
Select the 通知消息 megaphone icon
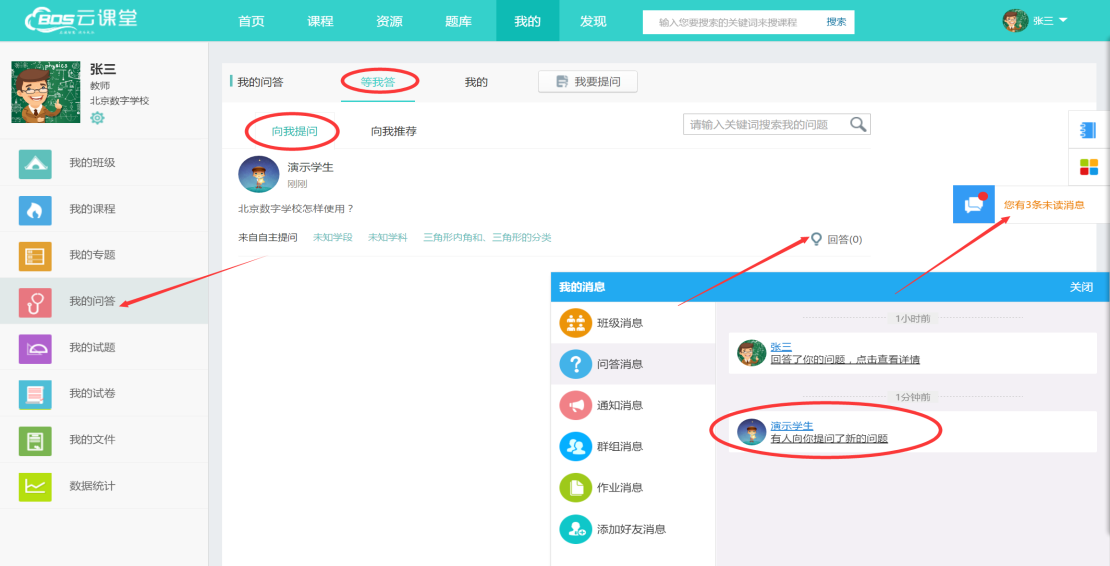coord(575,405)
